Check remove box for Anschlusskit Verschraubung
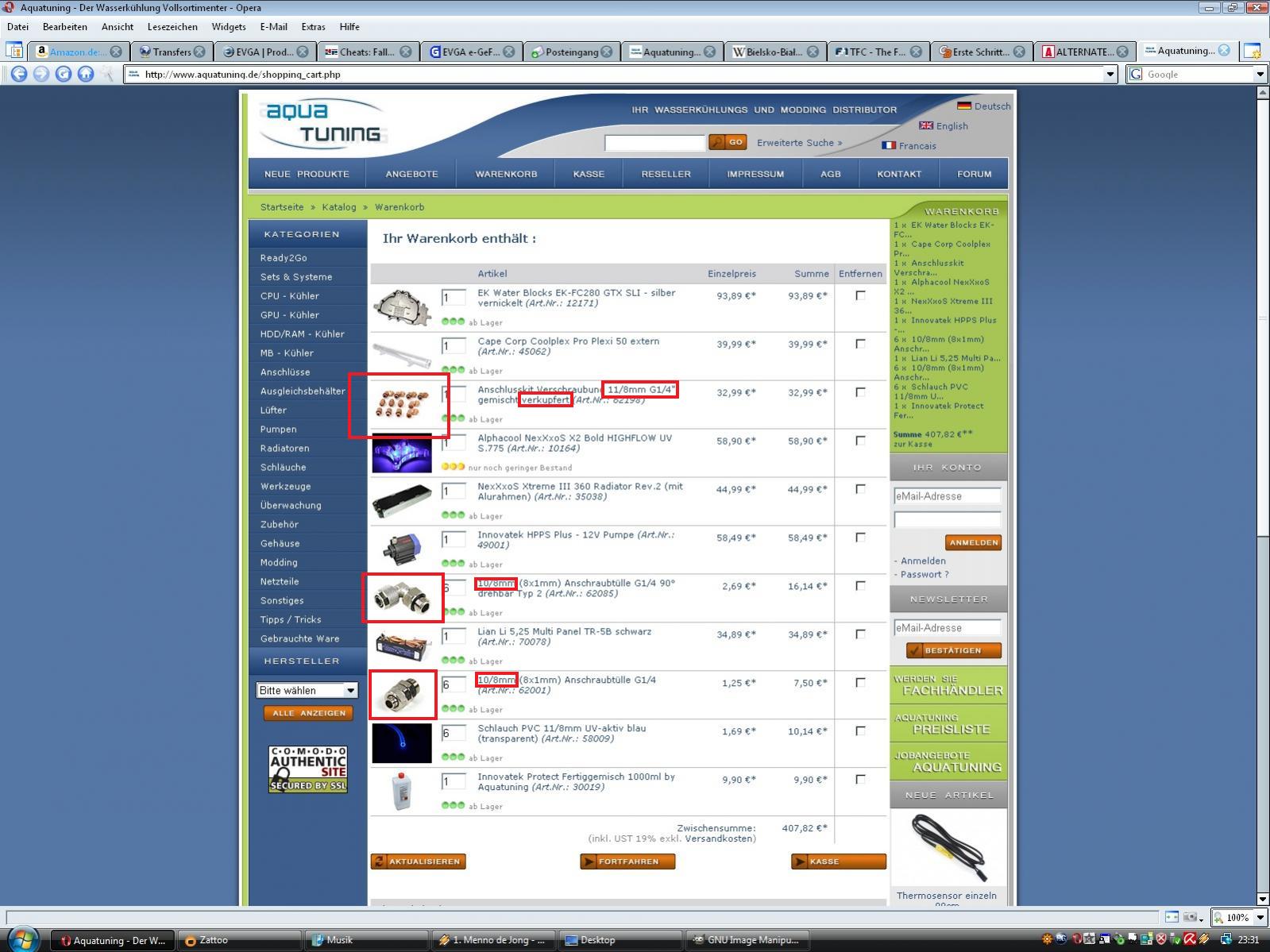Screen dimensions: 1270x952 click(860, 392)
